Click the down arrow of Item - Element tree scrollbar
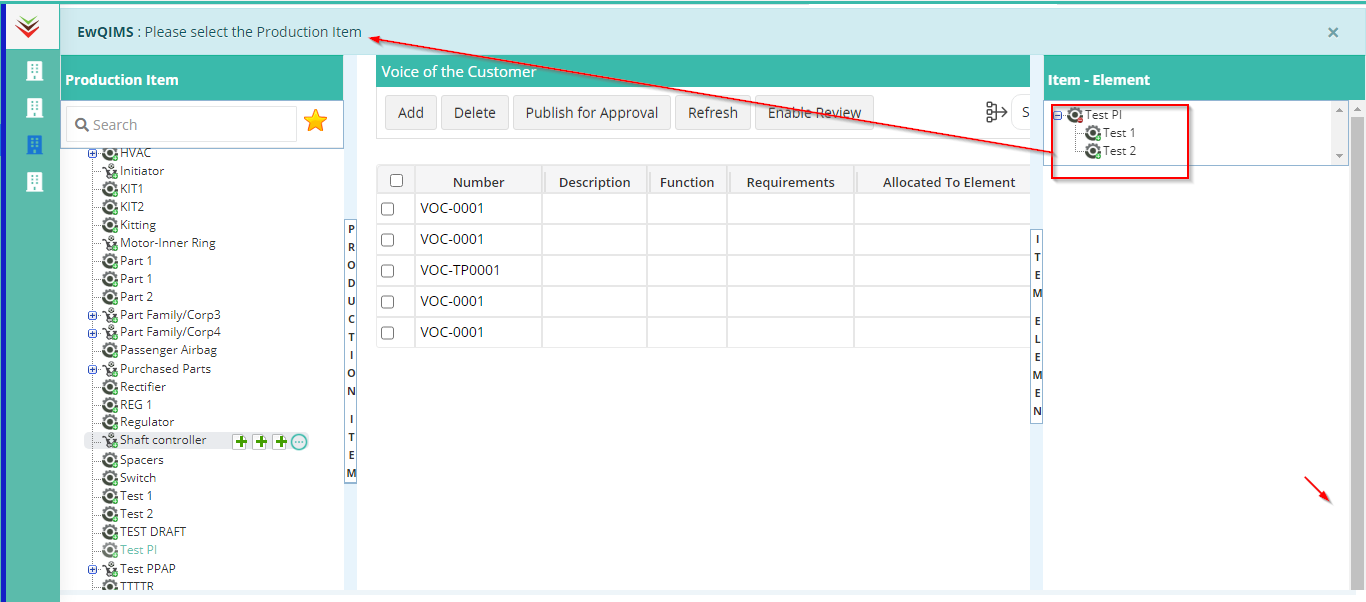The image size is (1366, 602). pos(1339,156)
